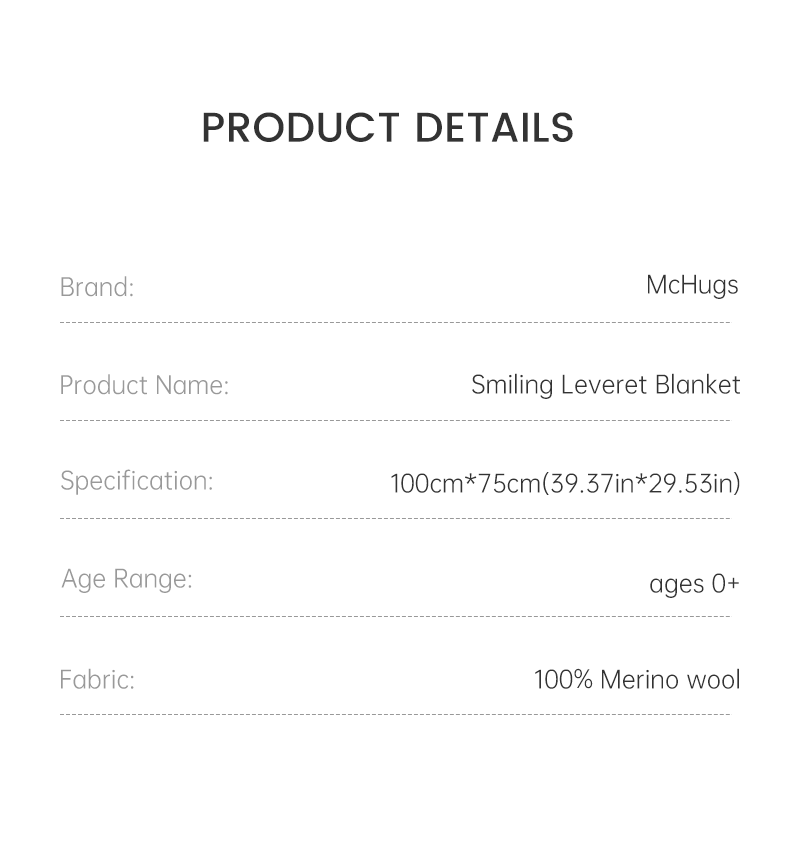Click the dashed line under Fabric row

coord(395,715)
